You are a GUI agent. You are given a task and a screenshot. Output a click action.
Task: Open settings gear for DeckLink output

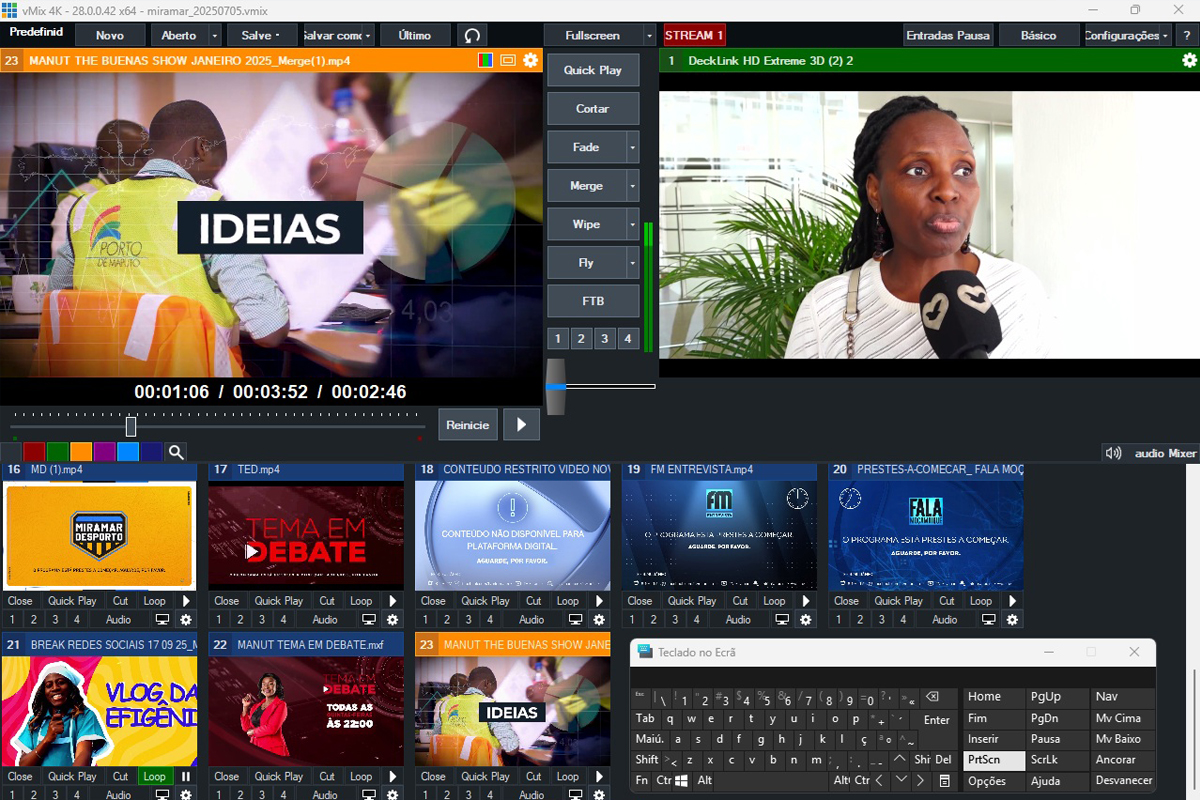pyautogui.click(x=1189, y=61)
